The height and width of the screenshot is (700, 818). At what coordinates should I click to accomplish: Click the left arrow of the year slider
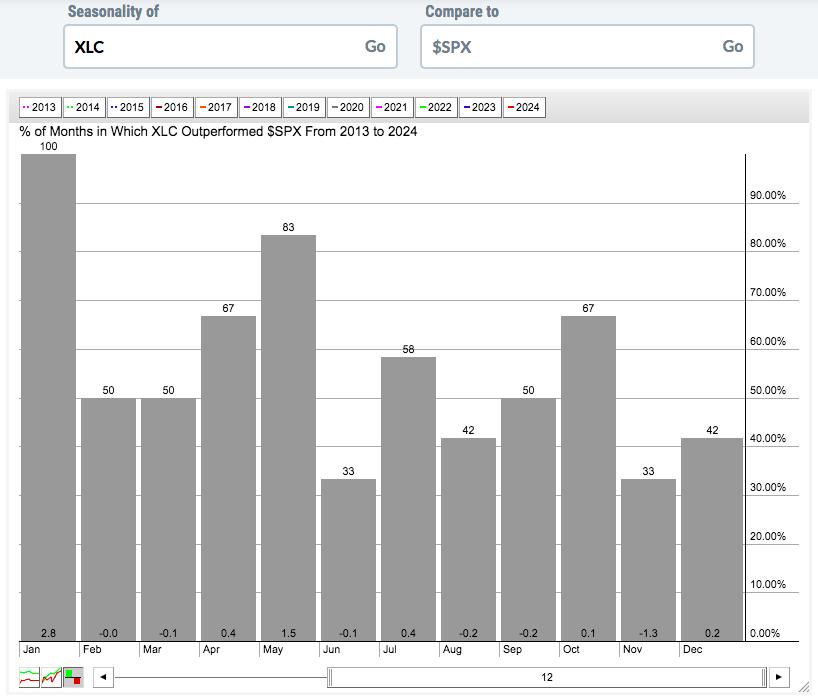[x=103, y=677]
